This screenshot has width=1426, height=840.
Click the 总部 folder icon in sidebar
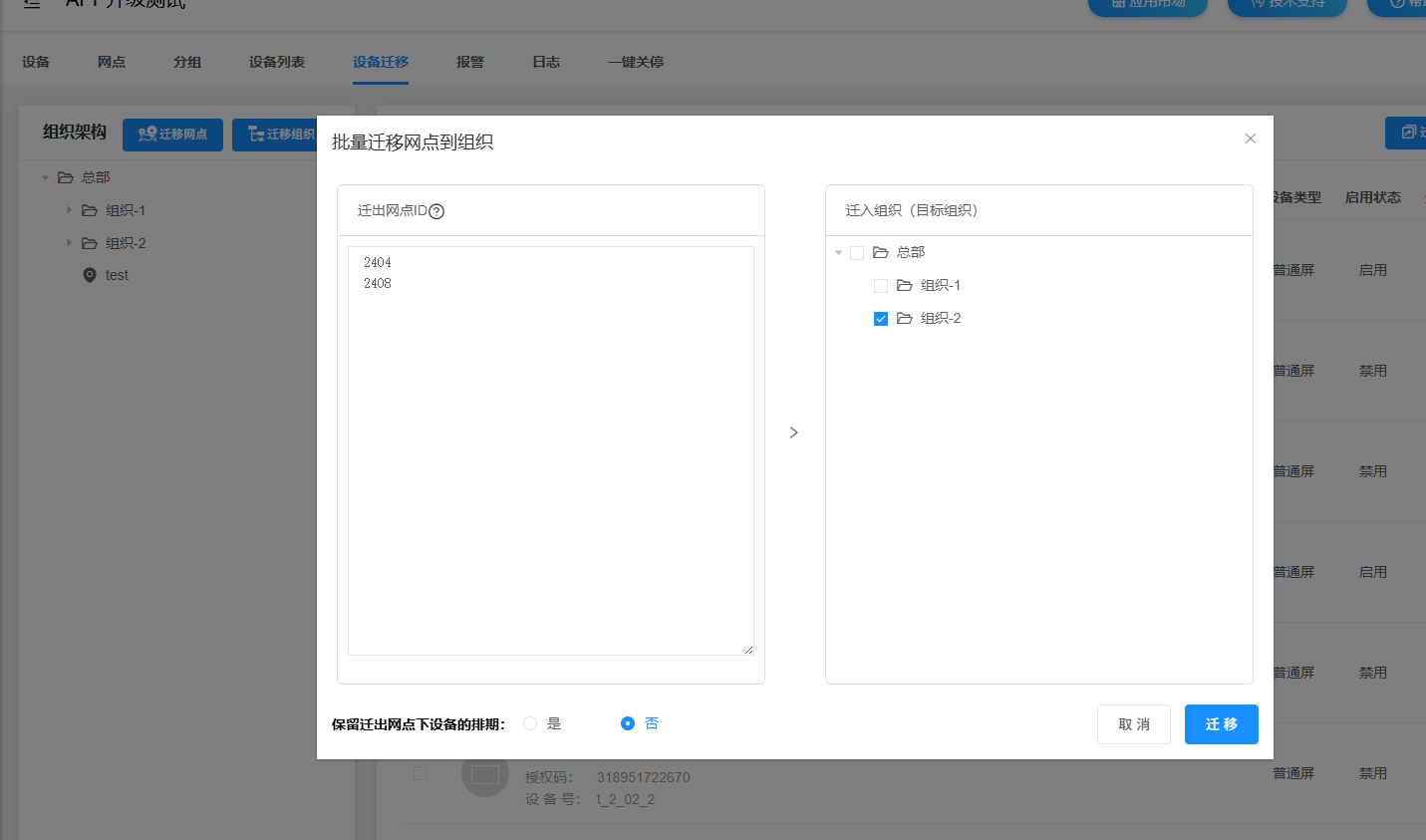click(66, 177)
